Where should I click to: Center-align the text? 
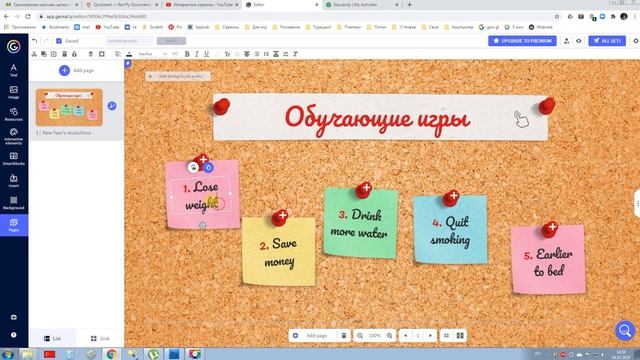coord(247,54)
